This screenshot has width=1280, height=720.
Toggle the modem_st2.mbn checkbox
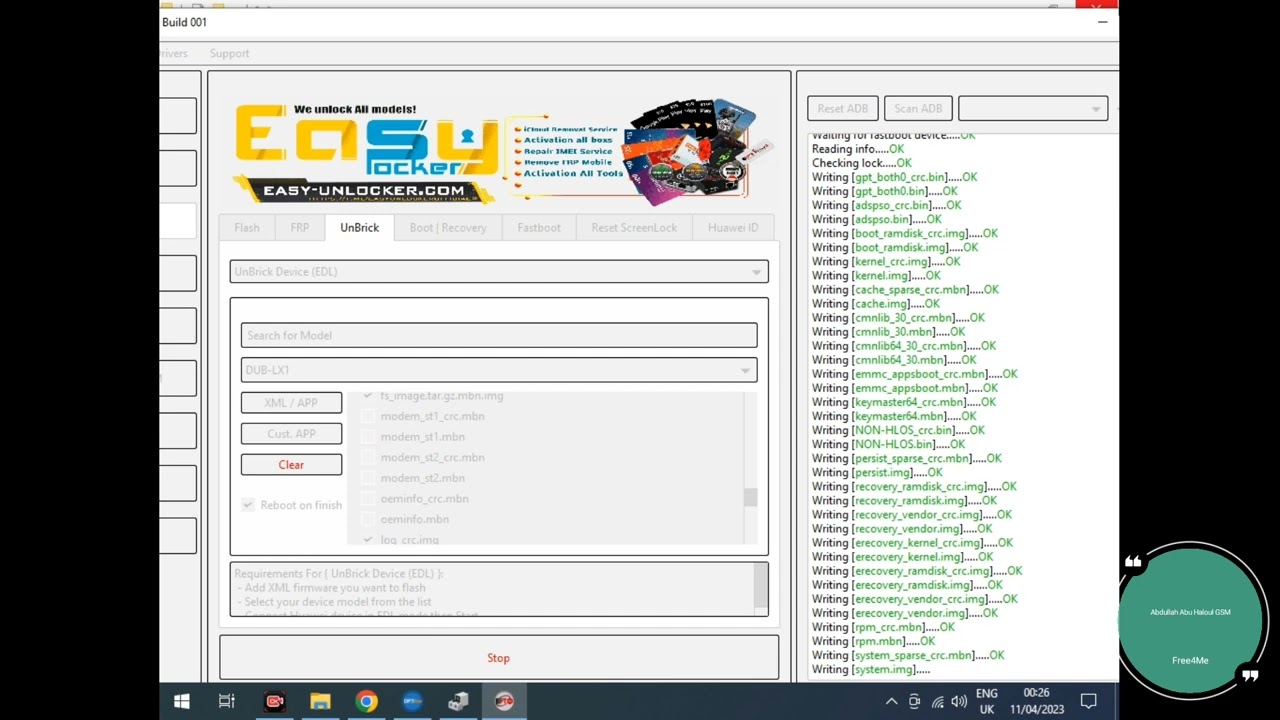(368, 478)
